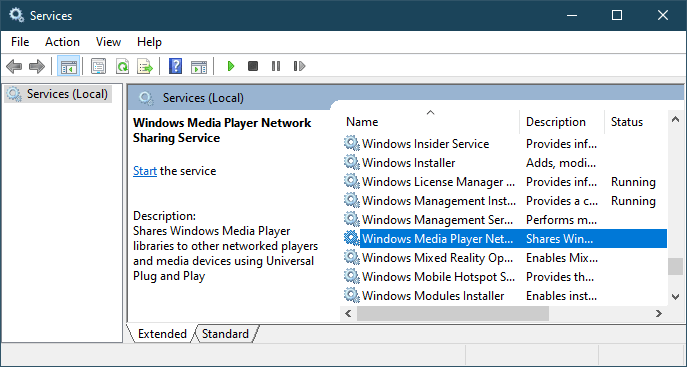
Task: Select Windows Mobile Hotspot S... service name
Action: tap(438, 277)
